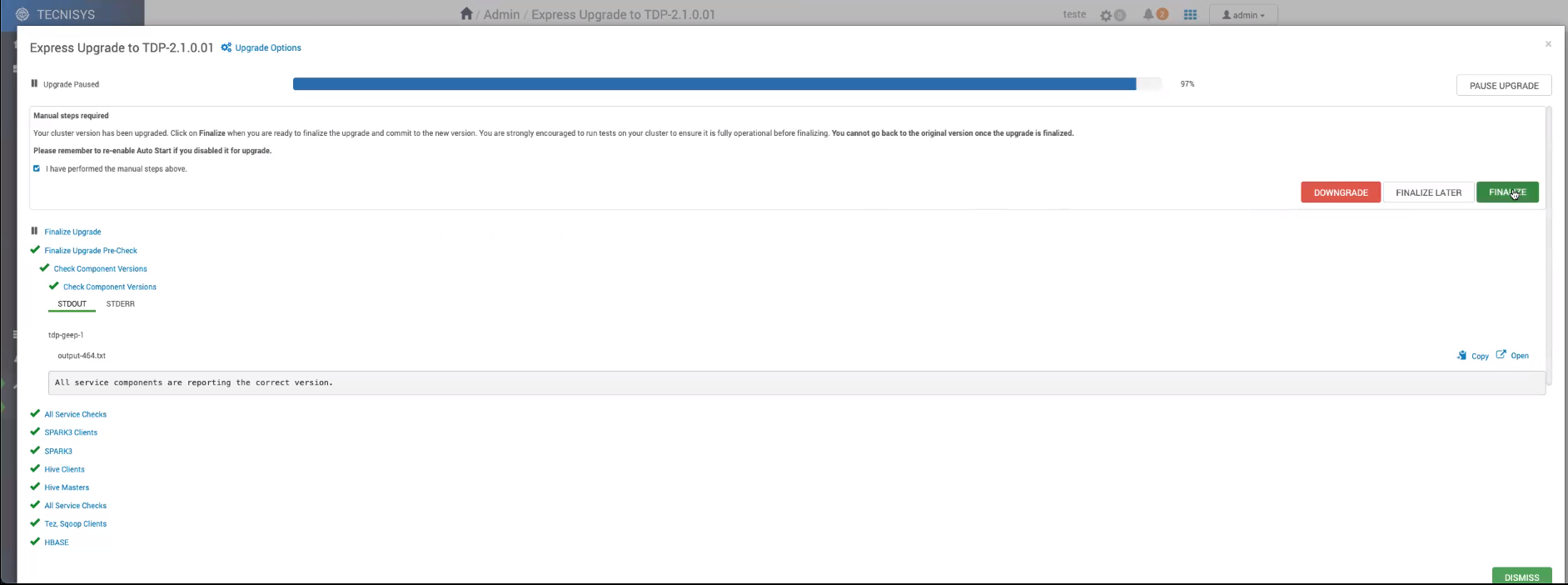Click the cluster name 'teste'

point(1074,14)
